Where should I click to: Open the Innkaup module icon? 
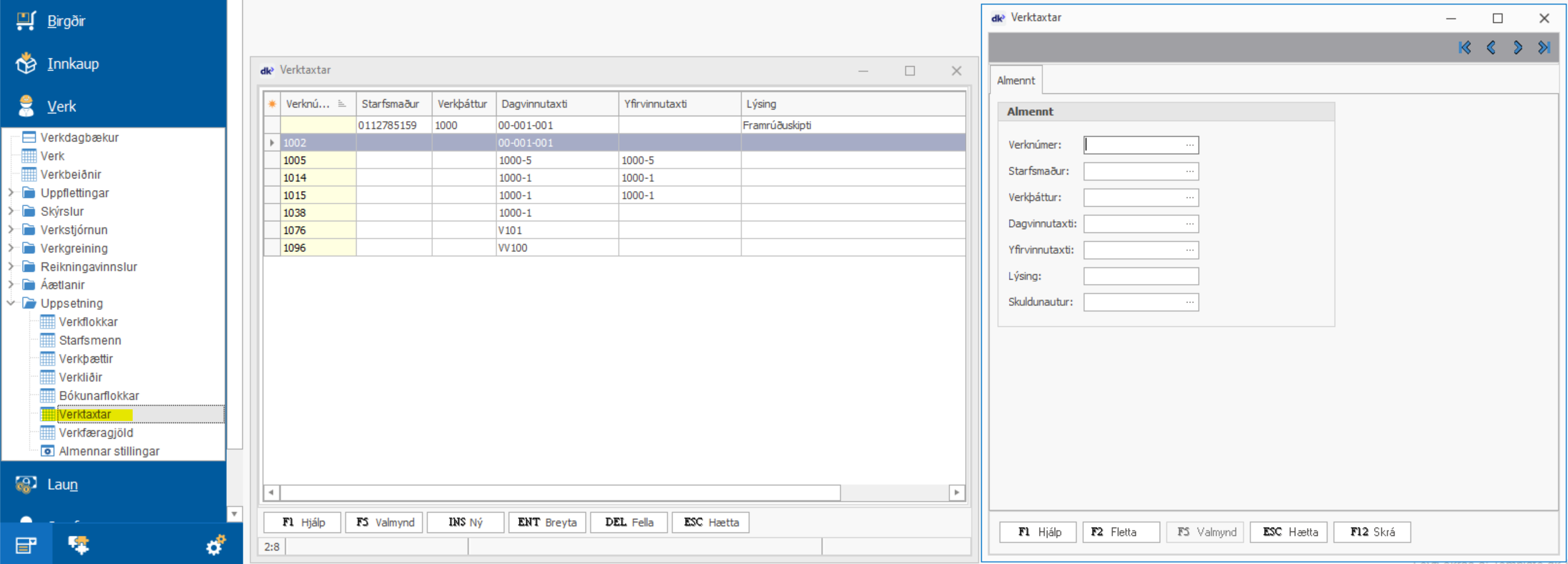26,64
